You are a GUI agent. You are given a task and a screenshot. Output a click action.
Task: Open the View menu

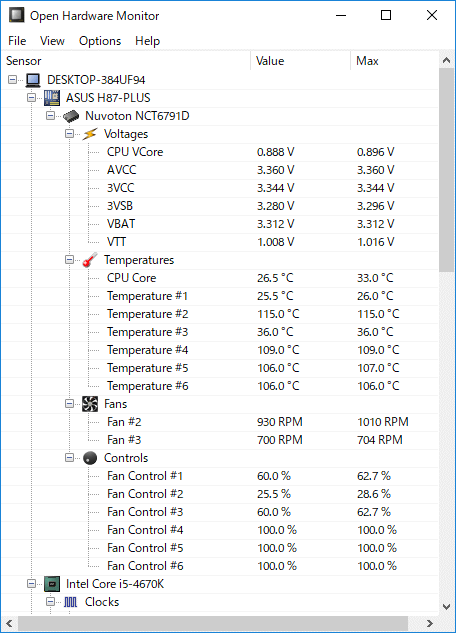tap(52, 41)
